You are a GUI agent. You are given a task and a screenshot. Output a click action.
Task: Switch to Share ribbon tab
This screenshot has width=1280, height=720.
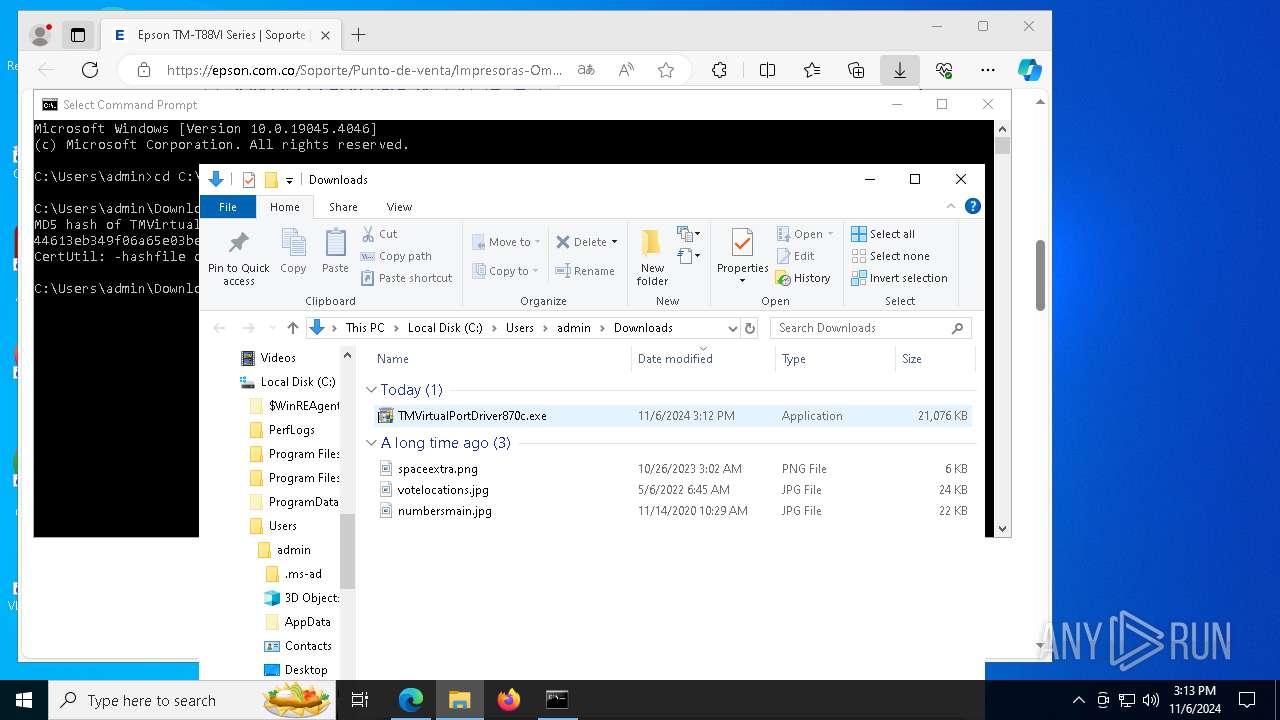[343, 207]
